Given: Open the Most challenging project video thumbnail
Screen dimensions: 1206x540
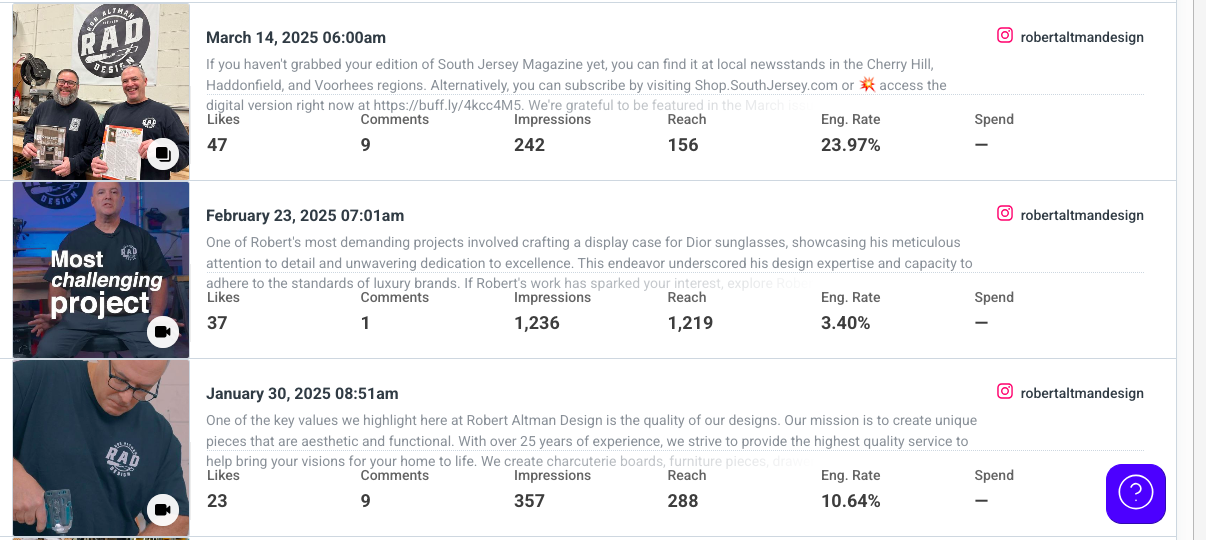Looking at the screenshot, I should 101,269.
